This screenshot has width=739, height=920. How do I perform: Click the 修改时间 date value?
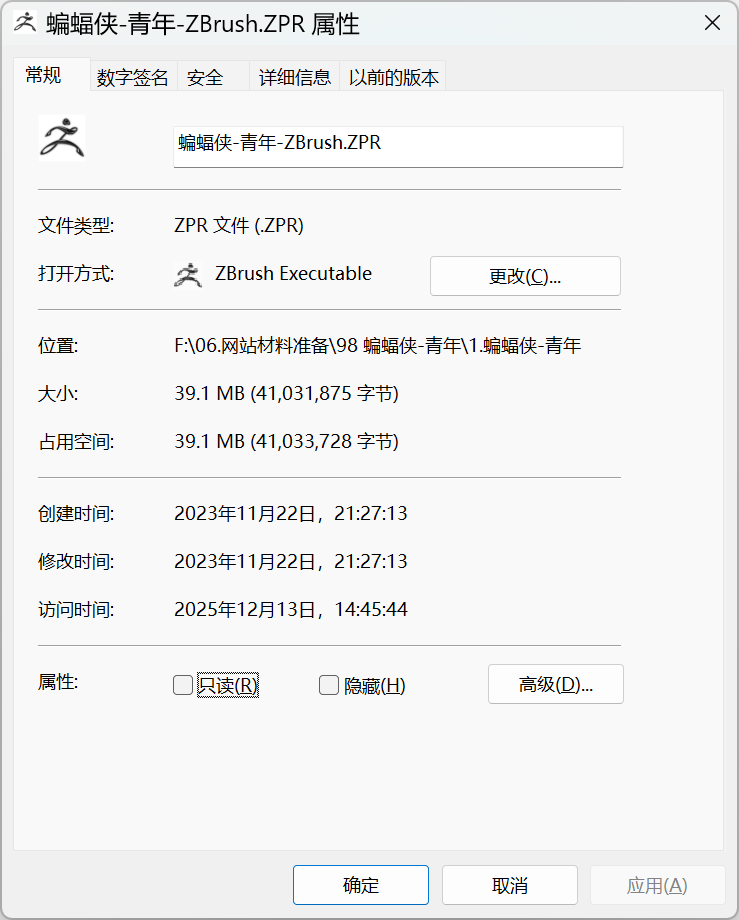pos(291,562)
